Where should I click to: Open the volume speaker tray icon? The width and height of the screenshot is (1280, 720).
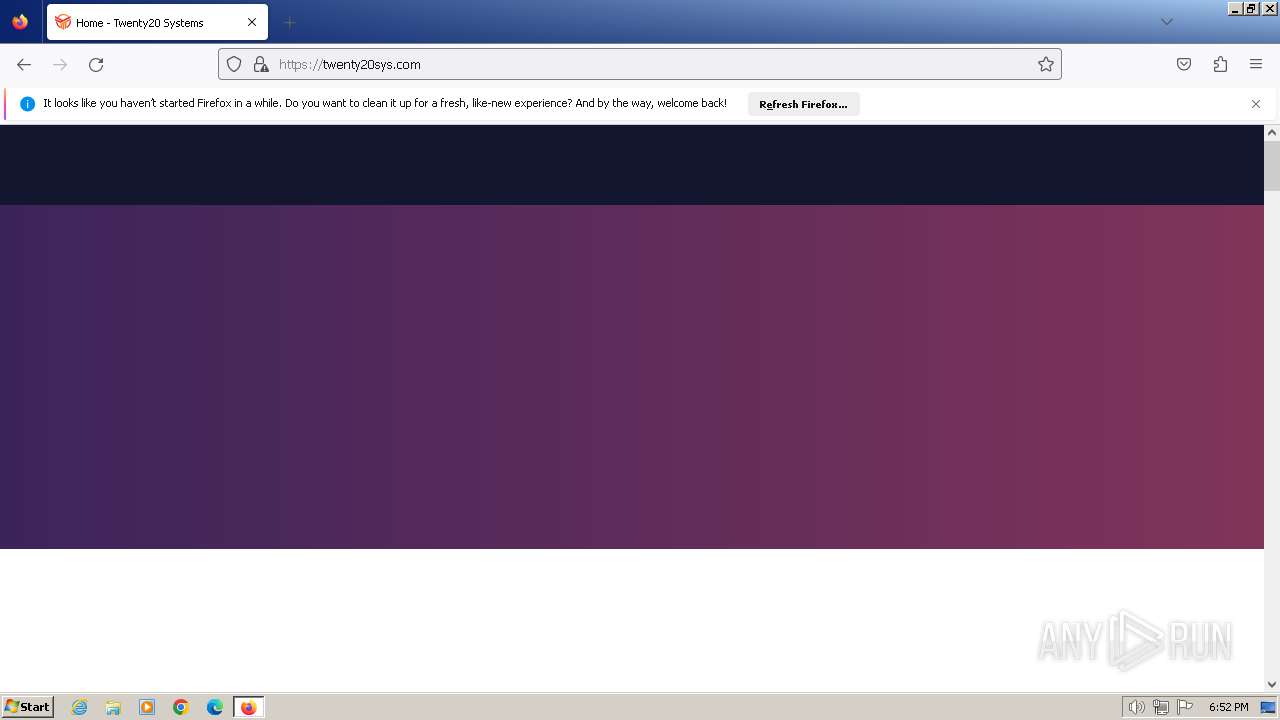click(x=1136, y=707)
